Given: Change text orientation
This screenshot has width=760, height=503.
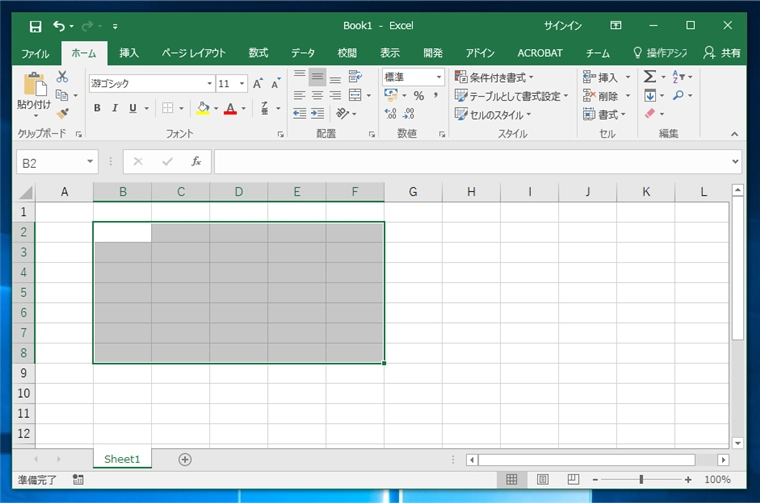Looking at the screenshot, I should [343, 113].
